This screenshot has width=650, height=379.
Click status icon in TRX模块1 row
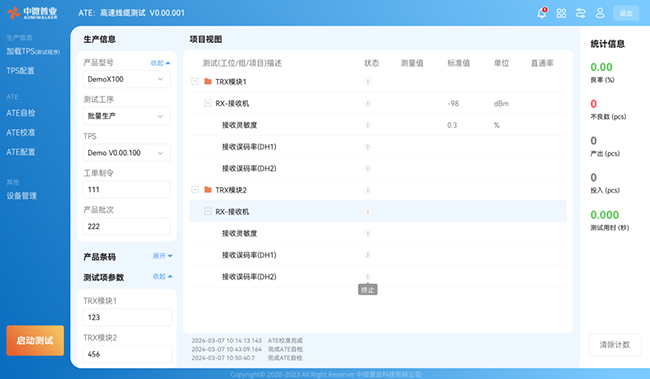[x=367, y=82]
